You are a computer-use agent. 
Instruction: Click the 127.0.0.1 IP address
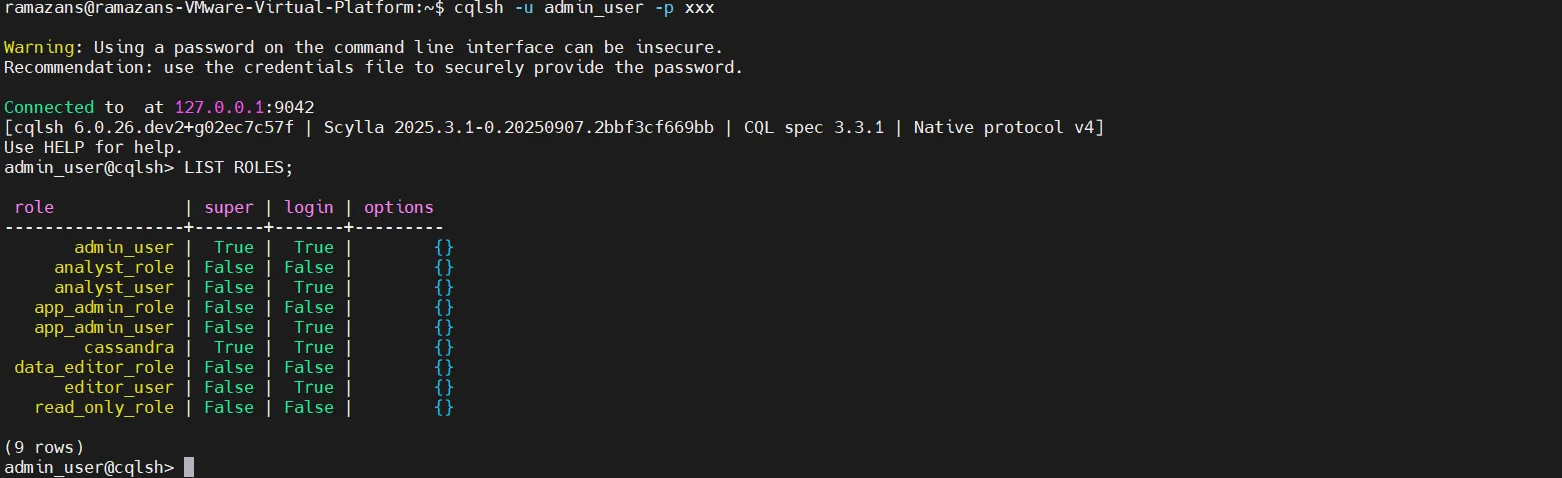218,107
